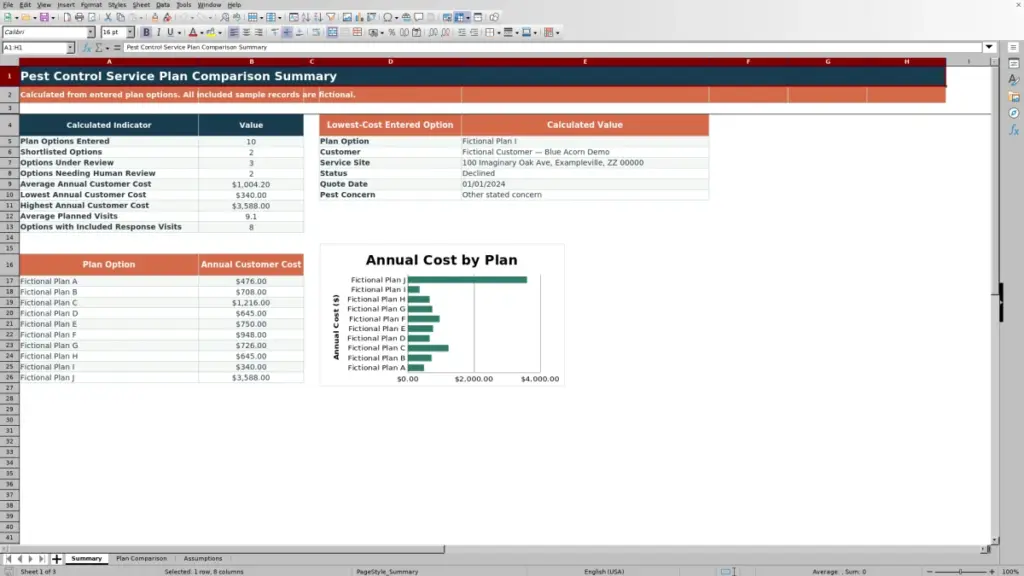Open the sidebar Navigator panel icon
Viewport: 1024px width, 576px height.
point(1014,114)
